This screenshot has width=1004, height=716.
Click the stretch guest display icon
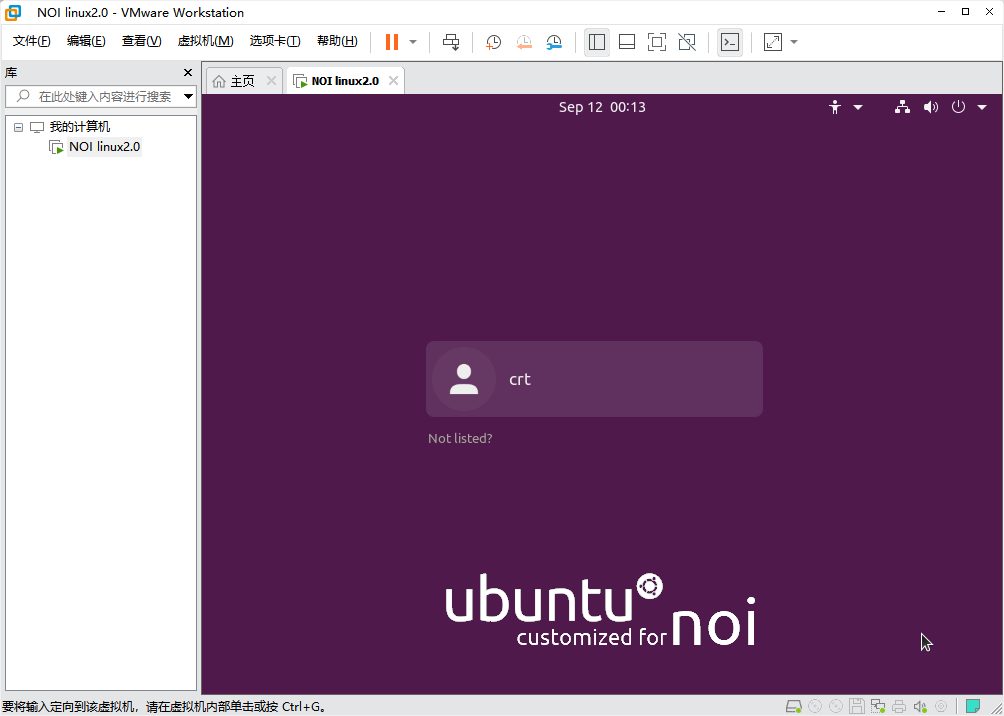click(x=773, y=42)
